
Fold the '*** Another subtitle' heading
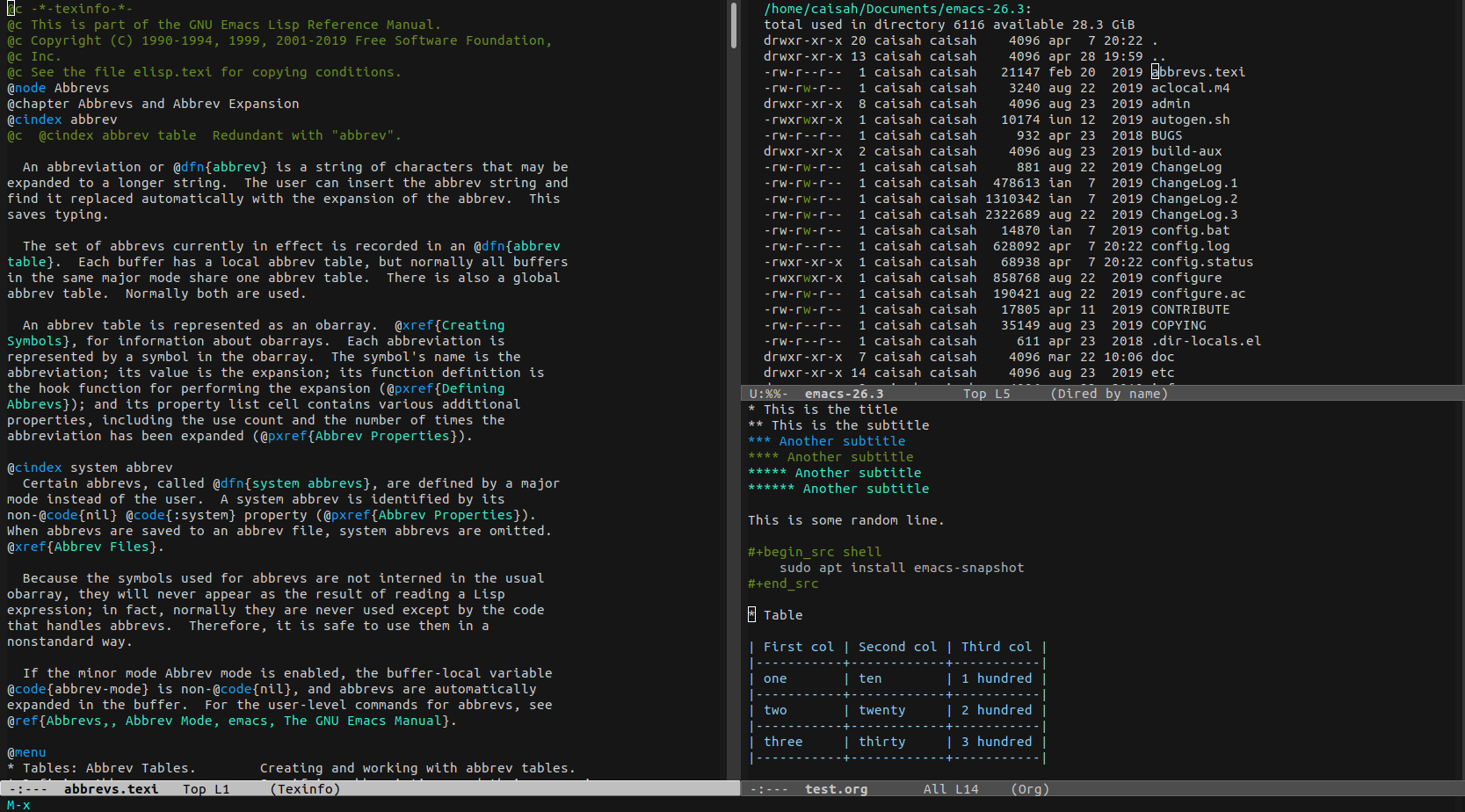pos(826,441)
